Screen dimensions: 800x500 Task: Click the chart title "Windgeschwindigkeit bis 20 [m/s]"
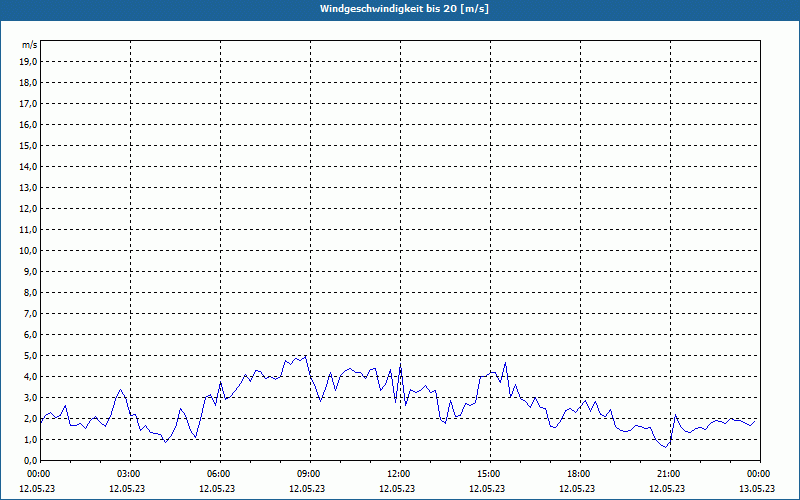404,9
